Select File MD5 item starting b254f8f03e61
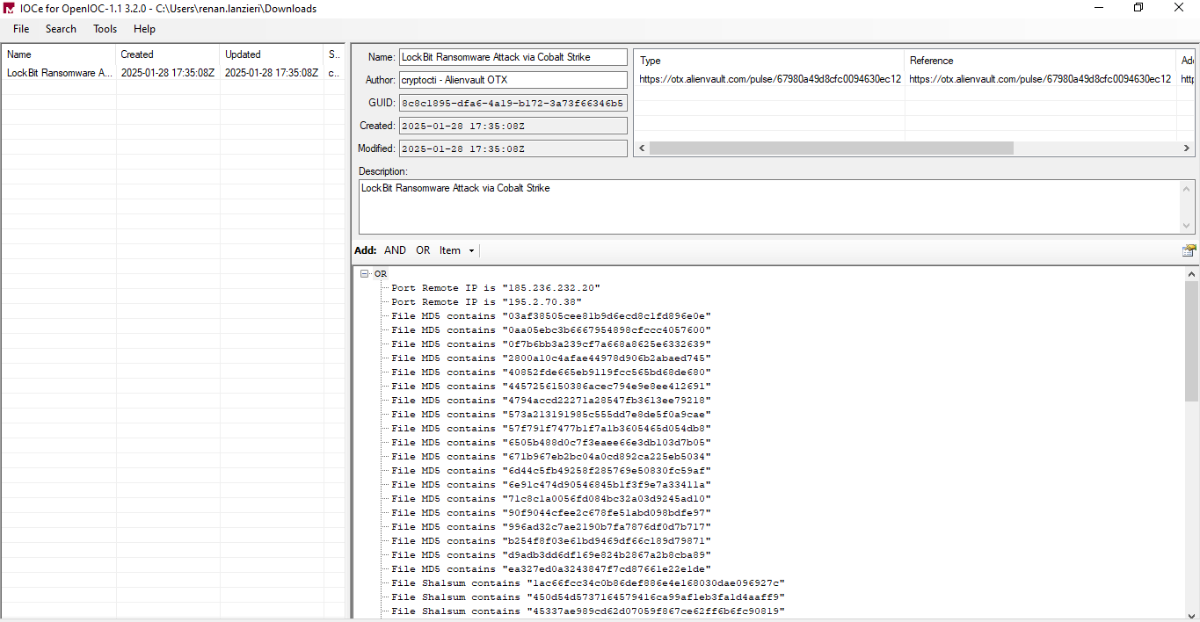1200x622 pixels. [x=551, y=540]
